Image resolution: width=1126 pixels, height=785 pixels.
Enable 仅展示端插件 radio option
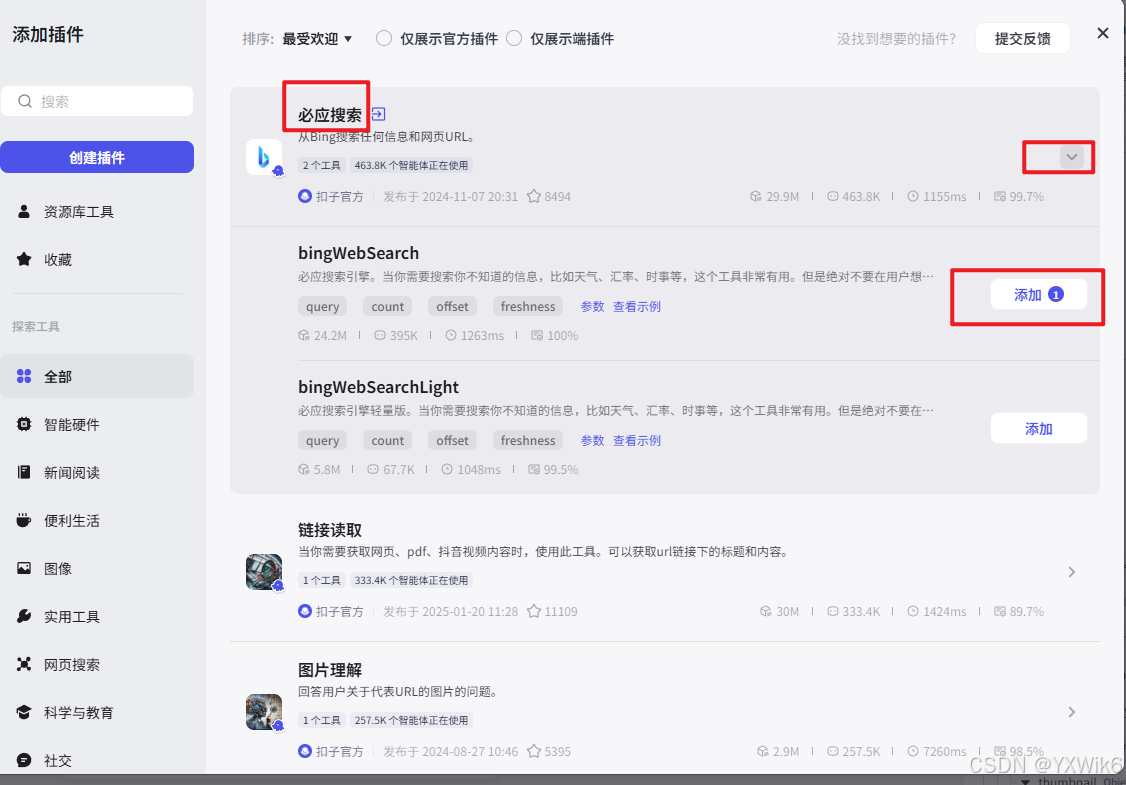514,38
